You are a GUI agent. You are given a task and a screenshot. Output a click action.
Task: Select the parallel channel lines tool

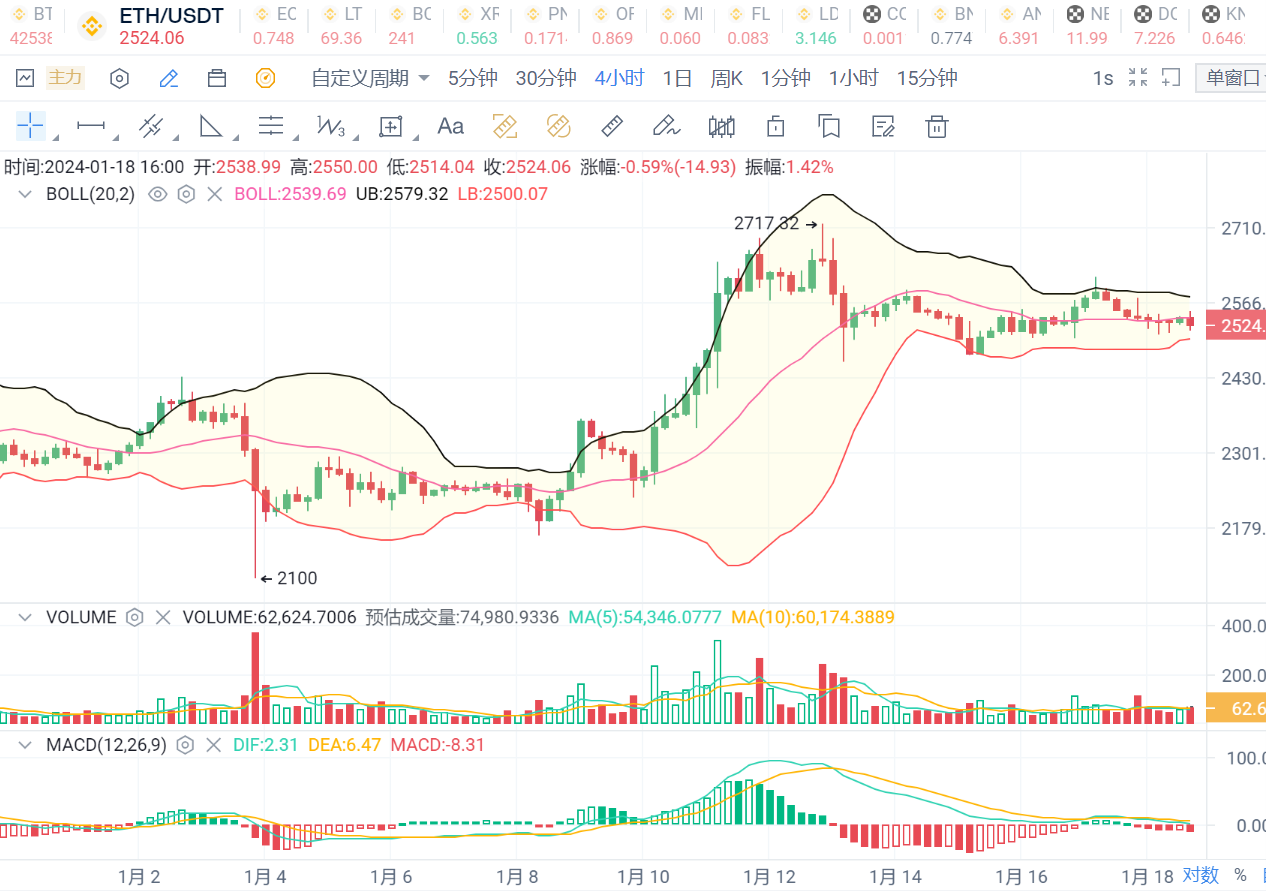point(151,126)
